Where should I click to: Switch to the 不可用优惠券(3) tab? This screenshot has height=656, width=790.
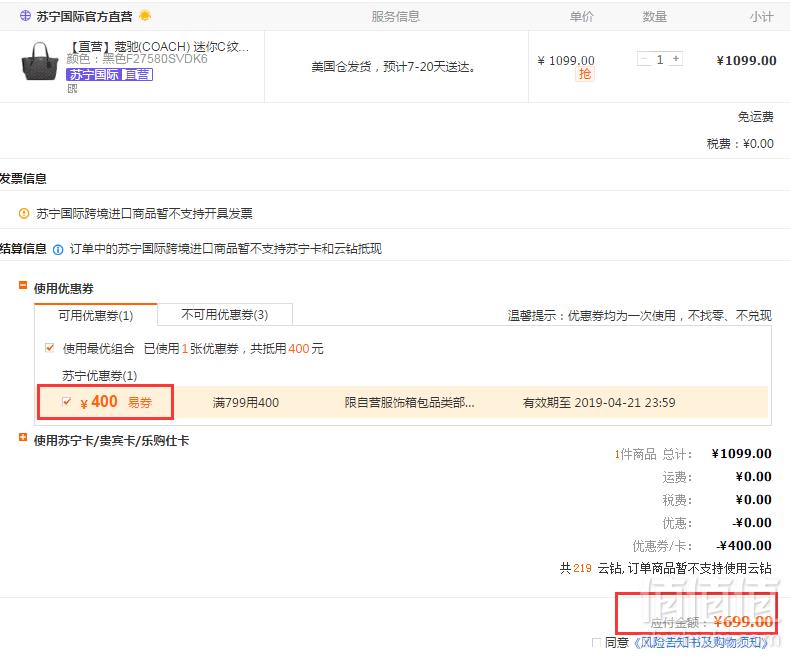(225, 315)
